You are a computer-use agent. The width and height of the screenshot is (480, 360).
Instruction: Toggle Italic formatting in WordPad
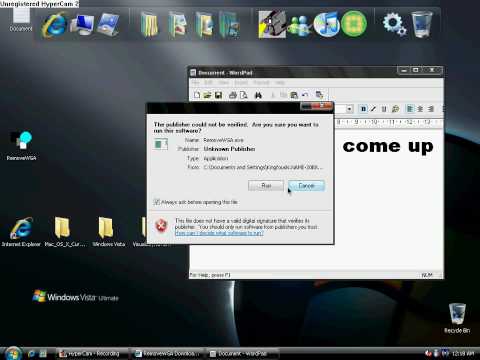point(374,109)
